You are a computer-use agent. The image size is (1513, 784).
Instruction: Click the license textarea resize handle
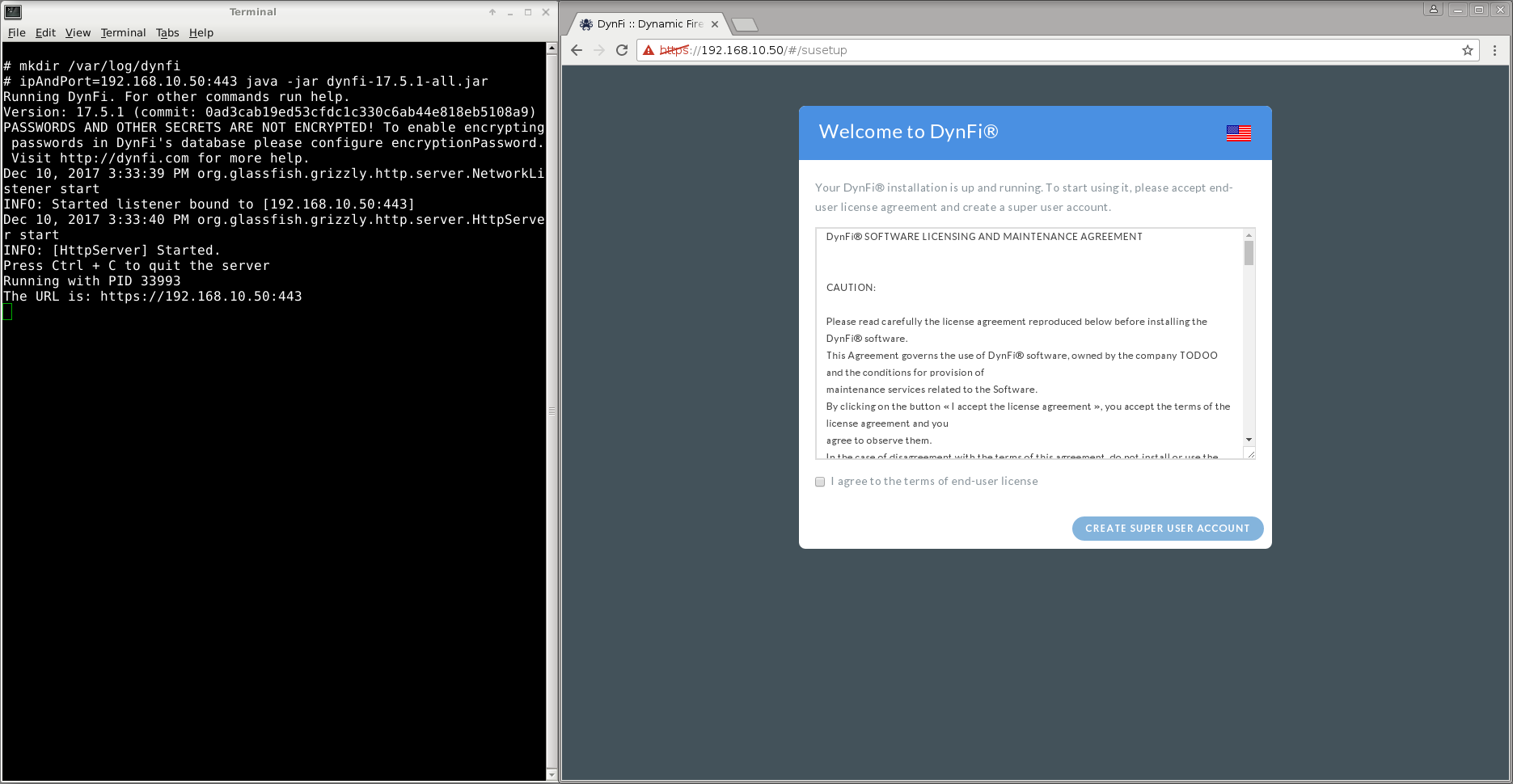[1250, 454]
